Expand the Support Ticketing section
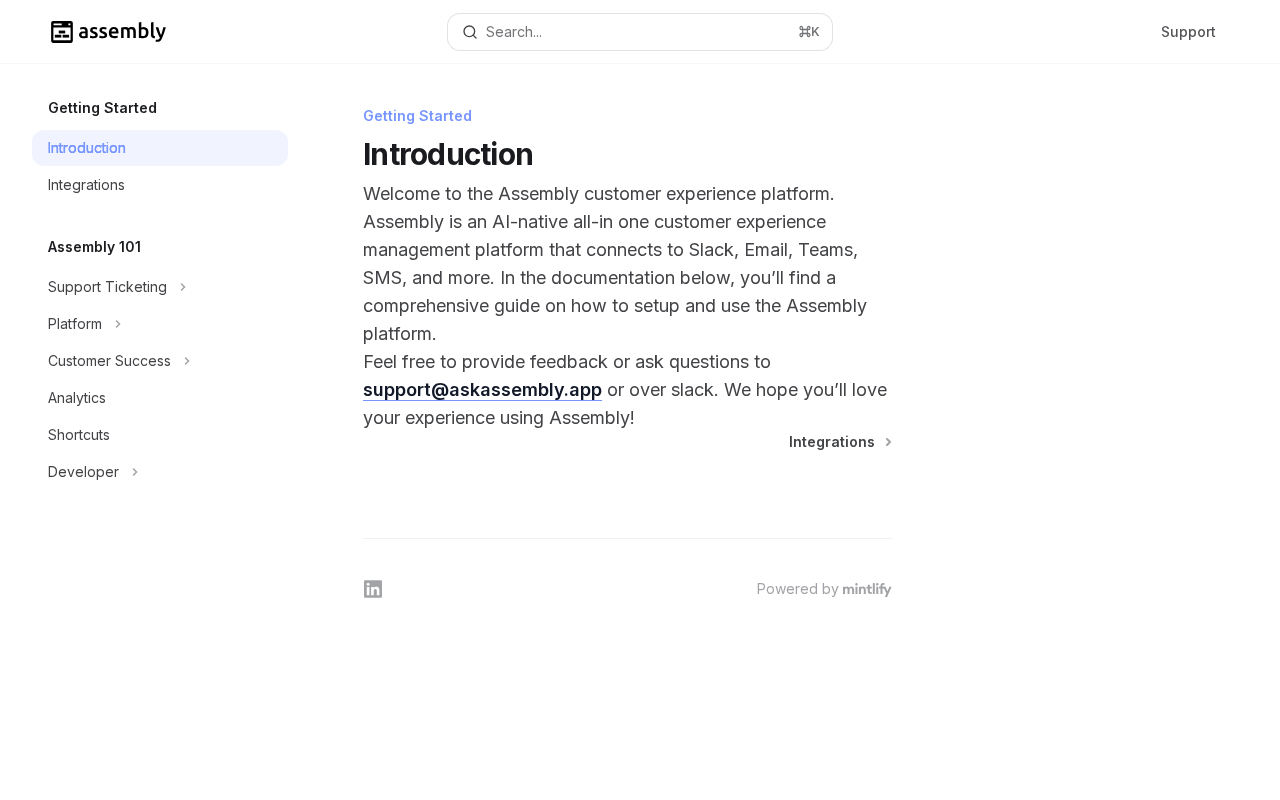This screenshot has width=1280, height=800. pos(183,287)
